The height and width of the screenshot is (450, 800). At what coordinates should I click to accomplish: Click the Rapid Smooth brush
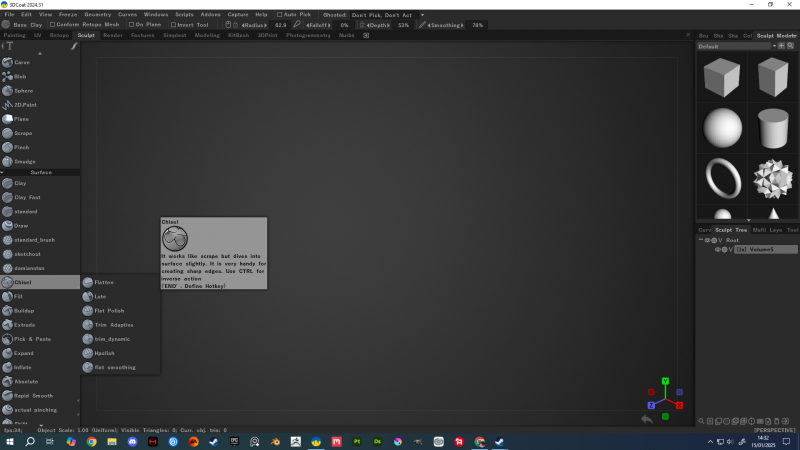33,395
